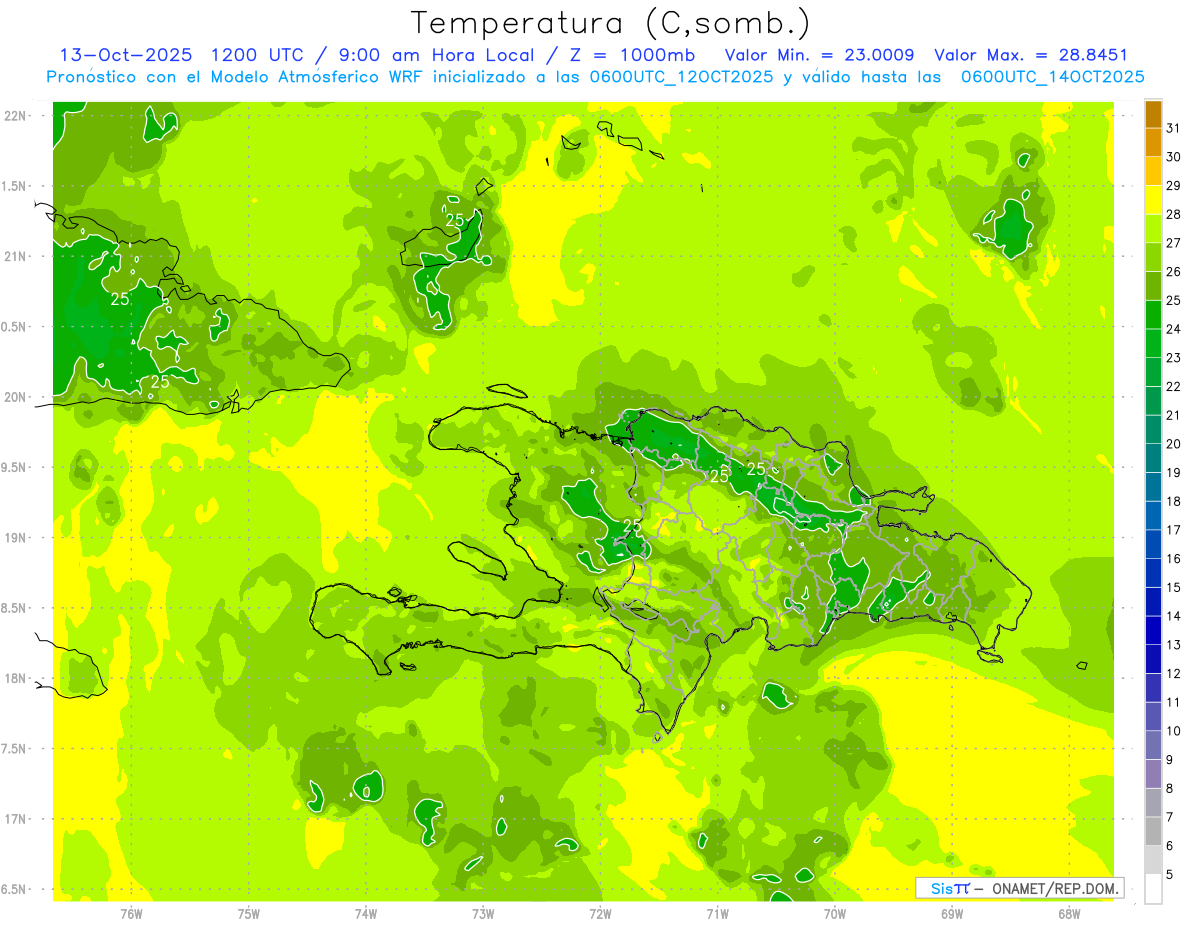
Task: Click the "71W" longitude axis label
Action: tap(717, 914)
